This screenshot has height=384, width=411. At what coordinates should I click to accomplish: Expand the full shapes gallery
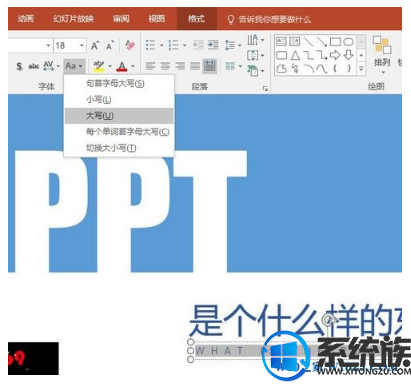click(x=361, y=69)
